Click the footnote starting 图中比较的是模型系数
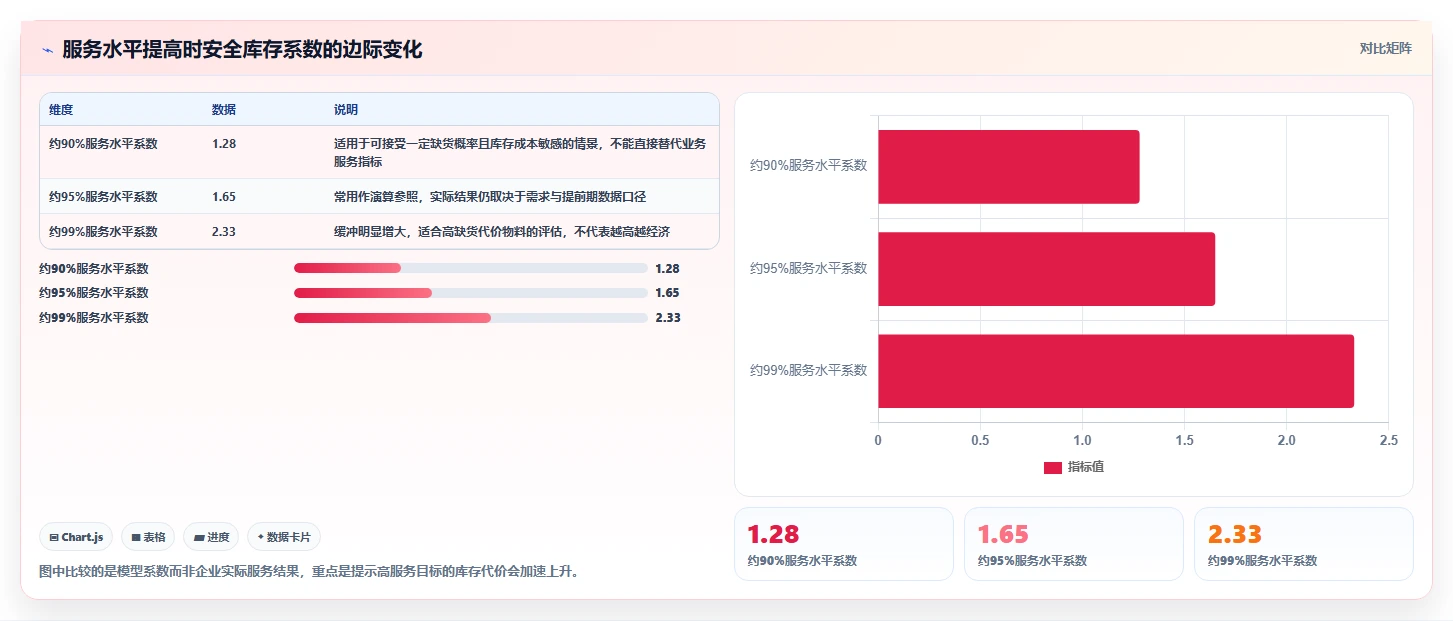Viewport: 1453px width, 621px height. pos(309,572)
